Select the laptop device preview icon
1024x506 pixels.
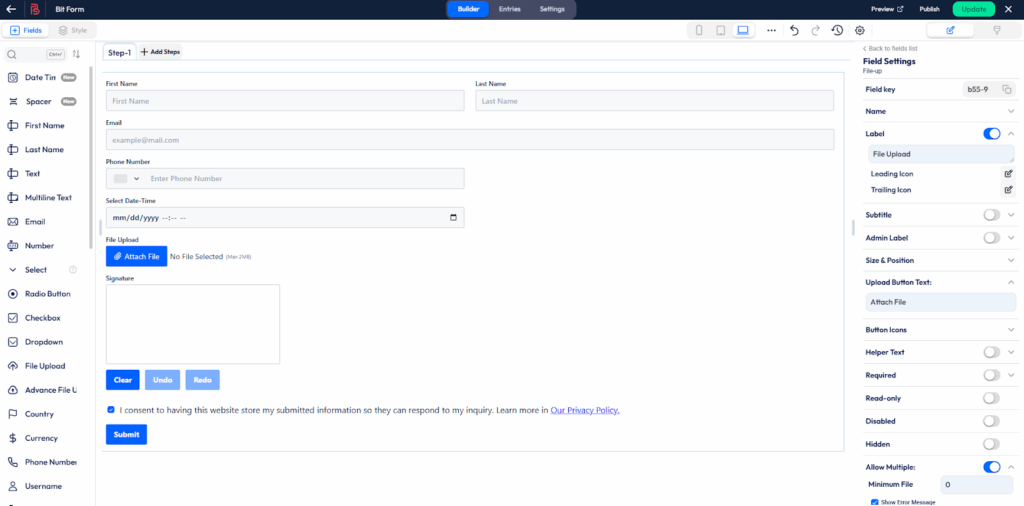pyautogui.click(x=743, y=30)
